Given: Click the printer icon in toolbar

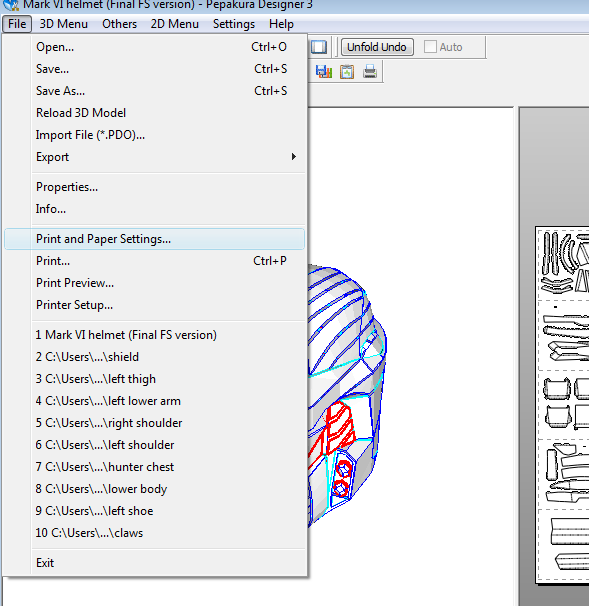Looking at the screenshot, I should pyautogui.click(x=370, y=71).
